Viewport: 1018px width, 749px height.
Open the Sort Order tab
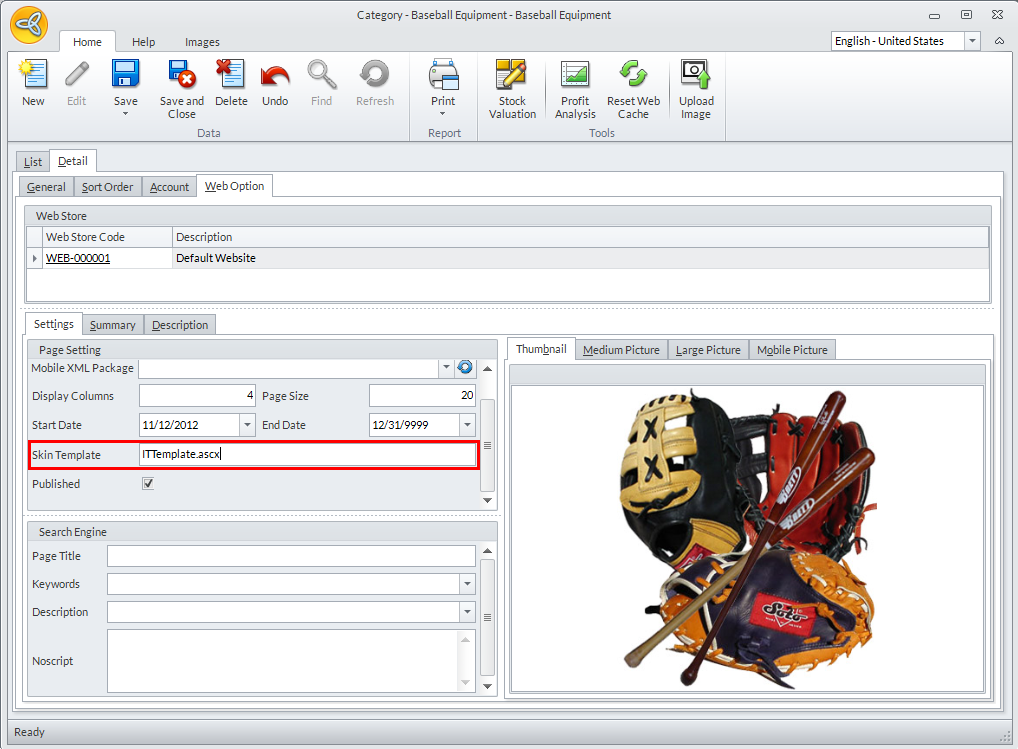coord(107,187)
